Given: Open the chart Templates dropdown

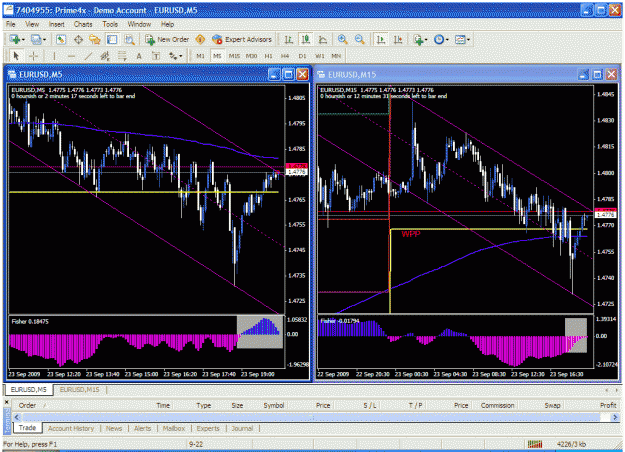Looking at the screenshot, I should (x=462, y=39).
